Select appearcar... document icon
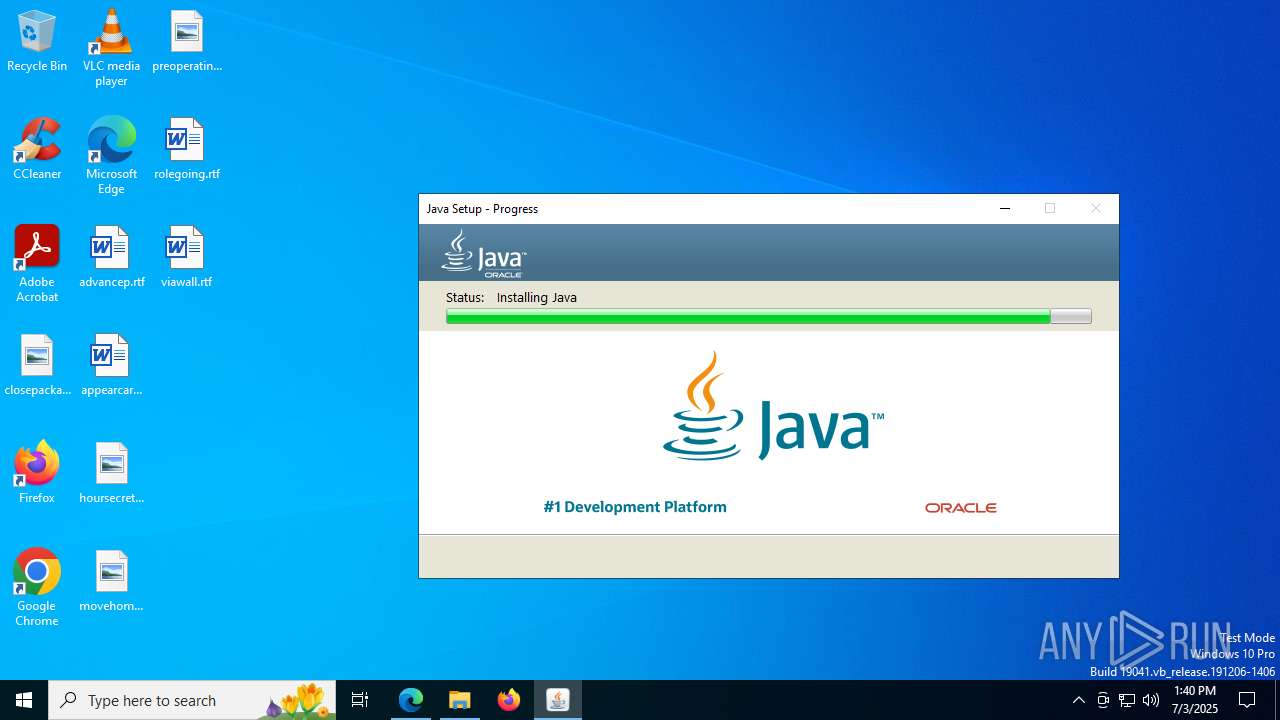Image resolution: width=1280 pixels, height=720 pixels. (111, 365)
